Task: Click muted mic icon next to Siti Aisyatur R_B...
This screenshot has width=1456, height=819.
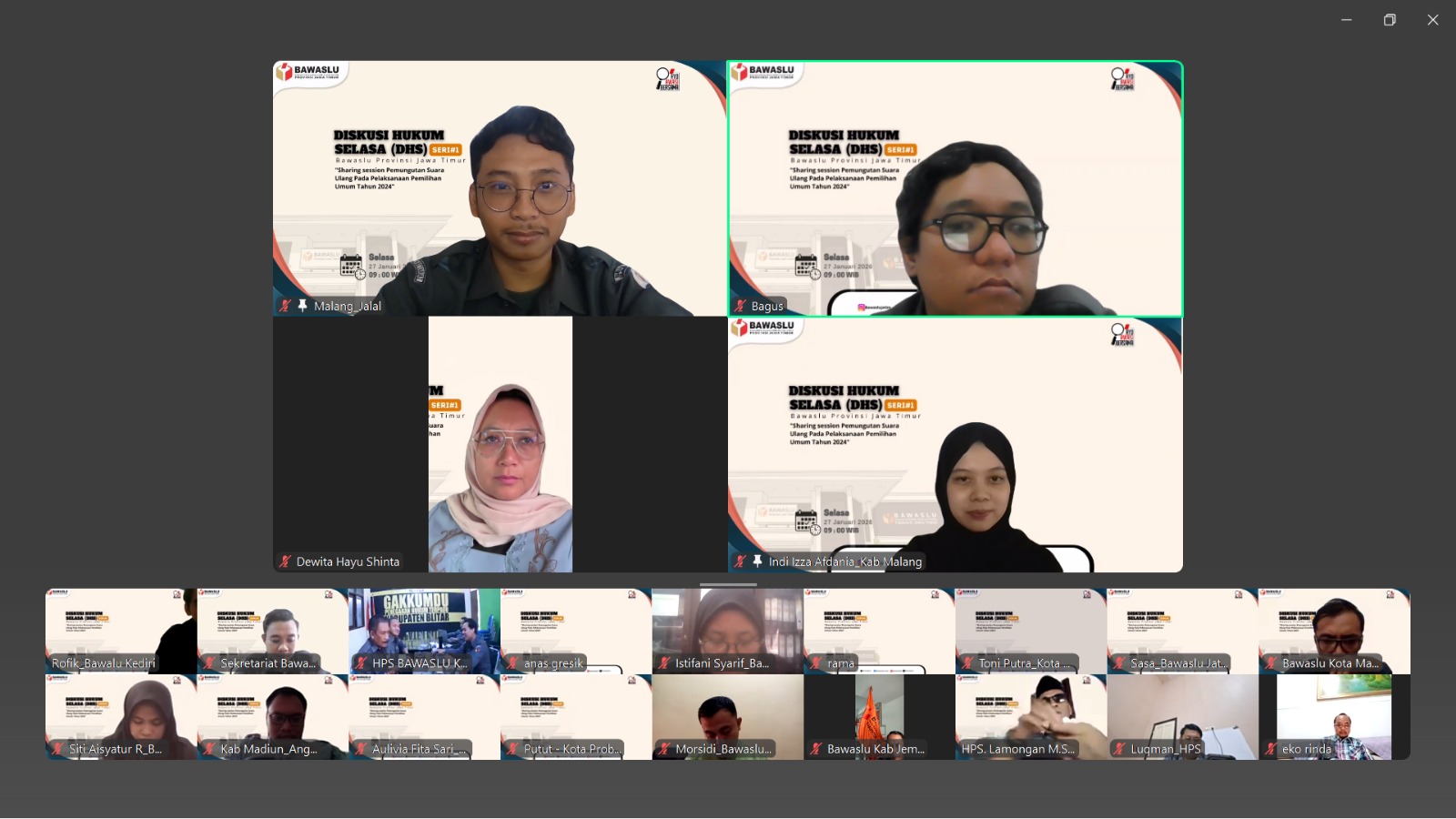Action: click(58, 749)
